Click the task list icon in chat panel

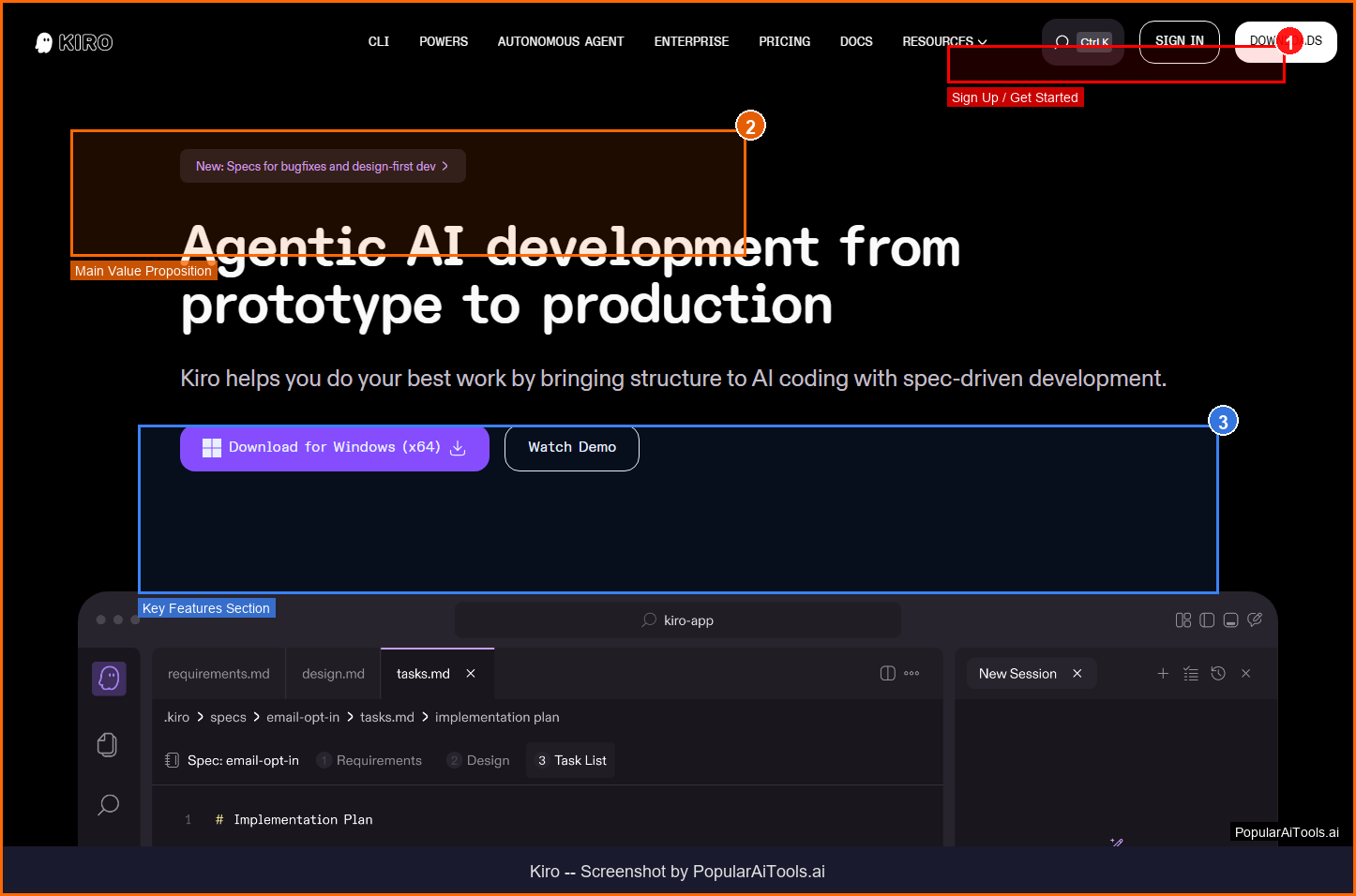click(1191, 674)
